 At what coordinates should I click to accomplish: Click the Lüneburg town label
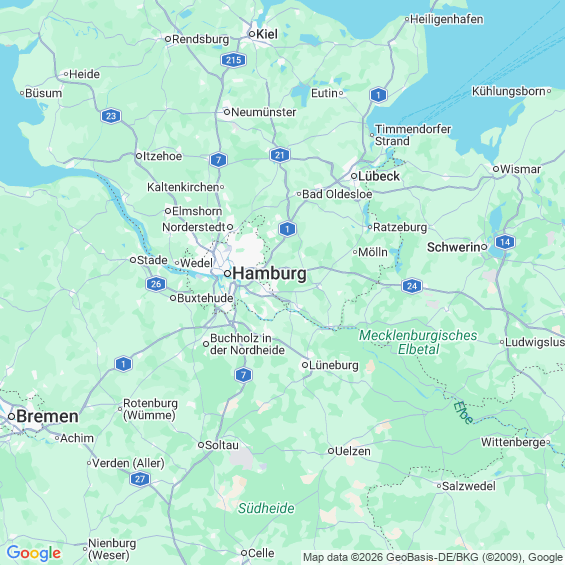point(334,365)
